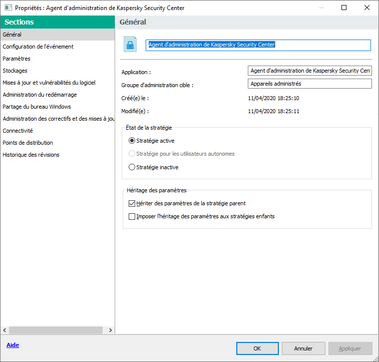The width and height of the screenshot is (379, 362).
Task: Click the policy name input field
Action: [x=258, y=45]
